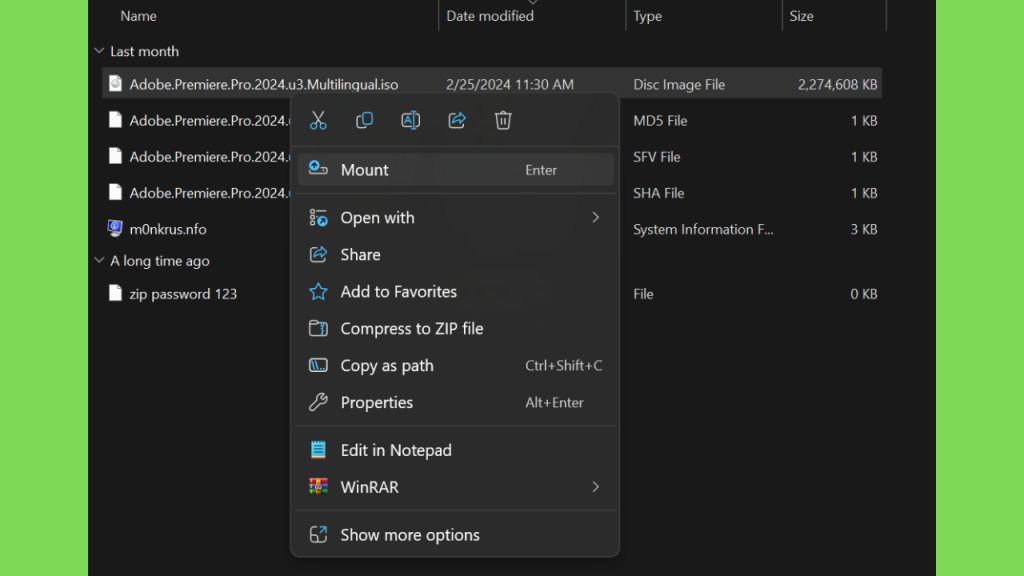The image size is (1024, 576).
Task: Select Share menu entry
Action: tap(455, 255)
